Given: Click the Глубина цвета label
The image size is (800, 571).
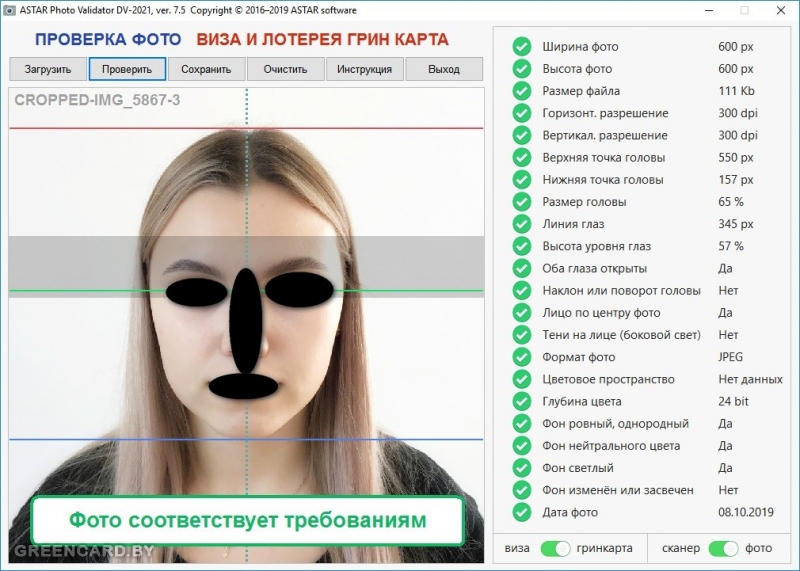Looking at the screenshot, I should (582, 402).
